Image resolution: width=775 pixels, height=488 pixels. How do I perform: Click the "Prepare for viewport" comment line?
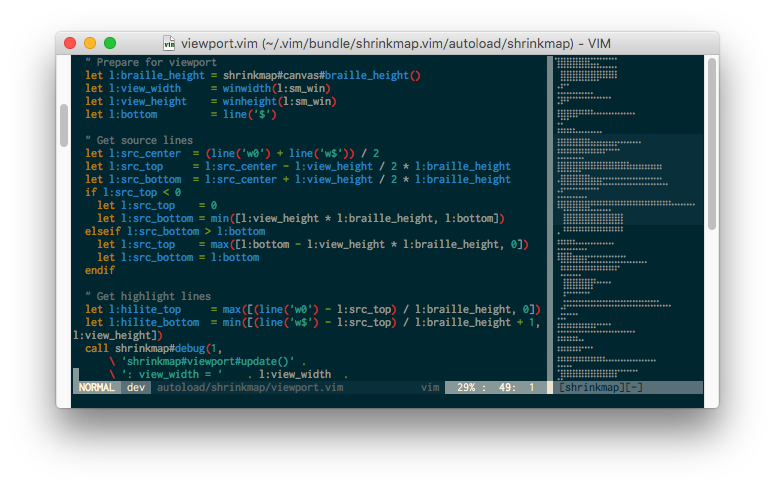[151, 62]
